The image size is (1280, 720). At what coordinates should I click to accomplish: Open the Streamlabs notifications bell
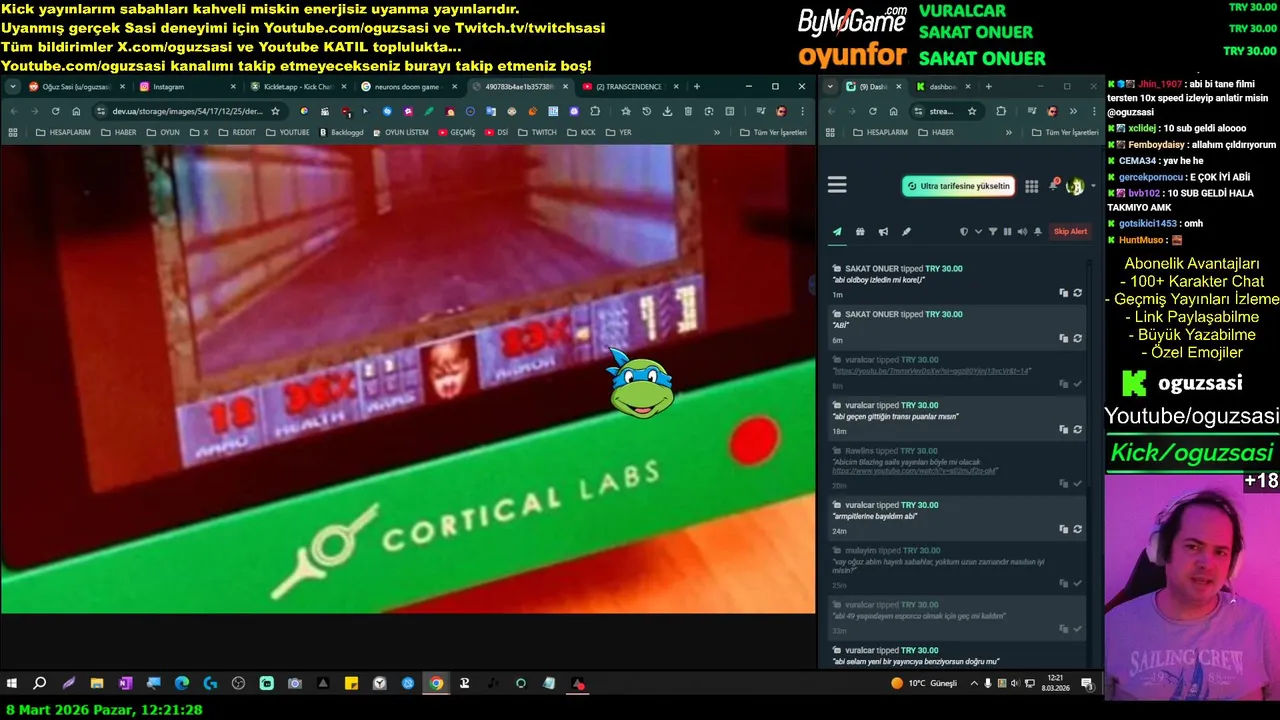[1053, 185]
